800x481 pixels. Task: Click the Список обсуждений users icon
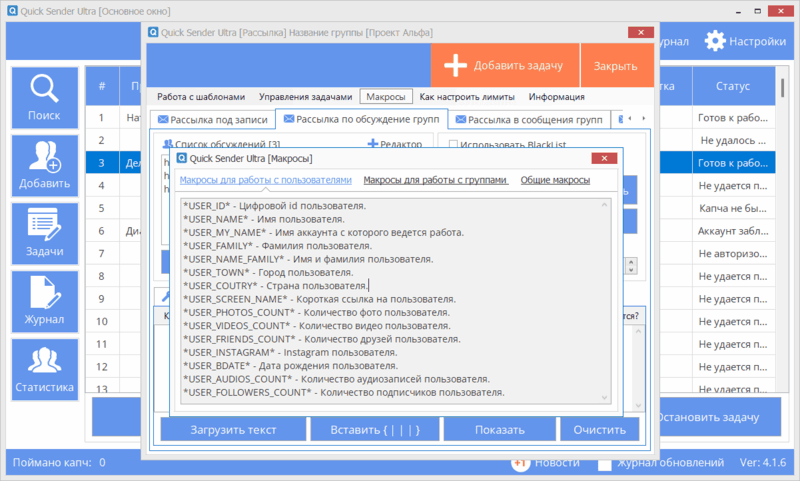click(x=167, y=144)
